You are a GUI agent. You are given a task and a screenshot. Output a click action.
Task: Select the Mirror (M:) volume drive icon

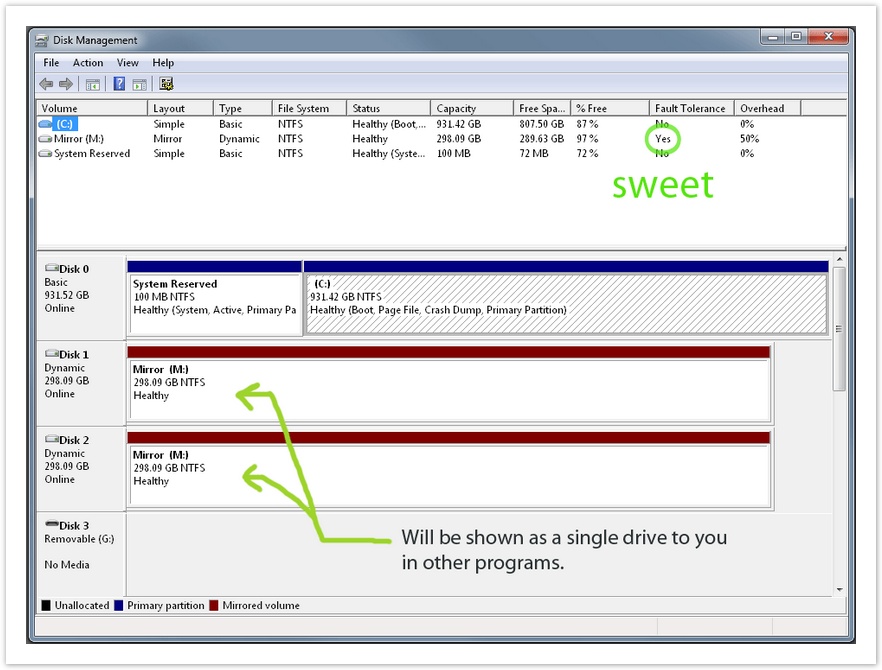[45, 139]
